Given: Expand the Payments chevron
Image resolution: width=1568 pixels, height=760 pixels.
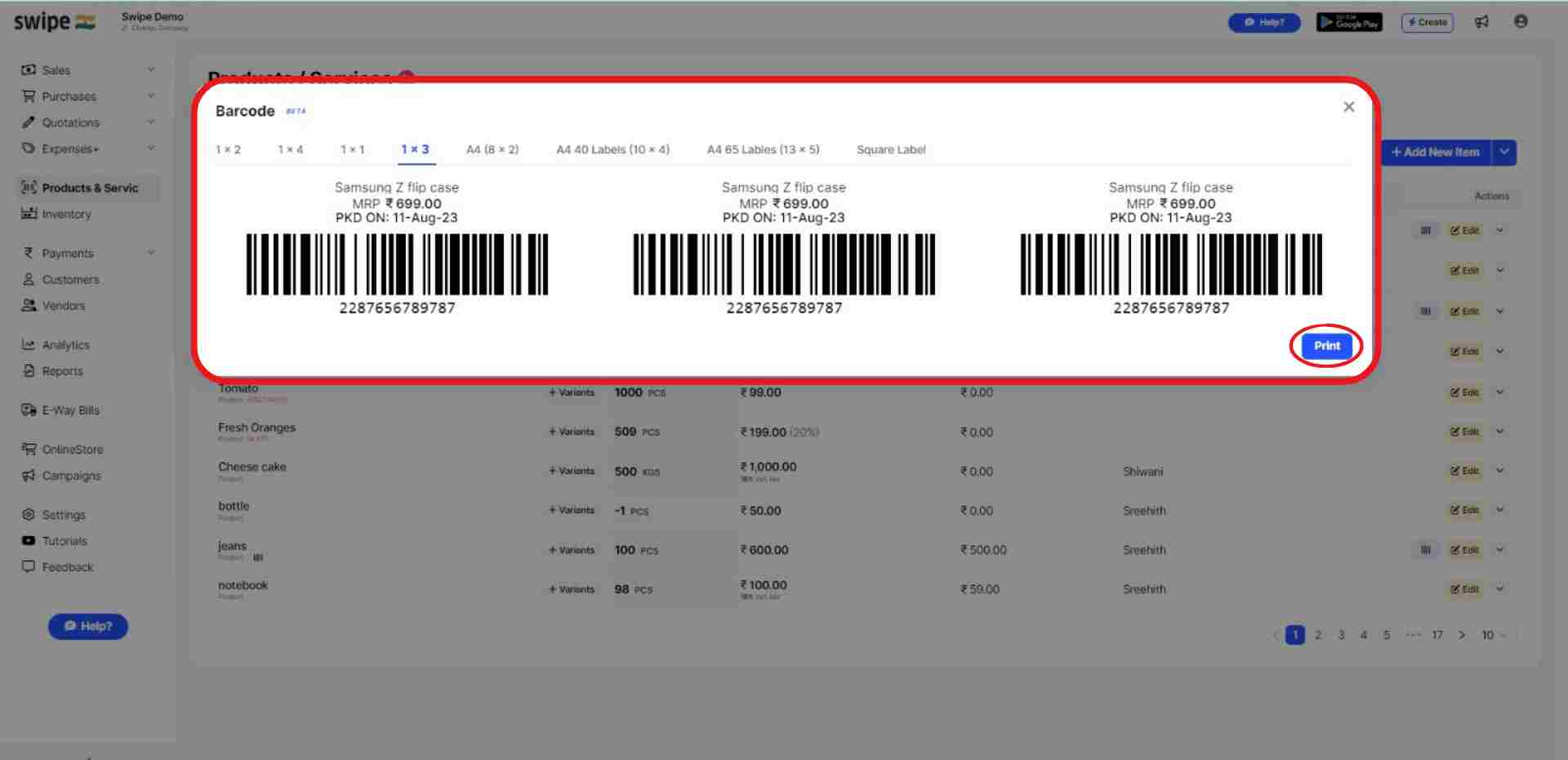Looking at the screenshot, I should 151,253.
